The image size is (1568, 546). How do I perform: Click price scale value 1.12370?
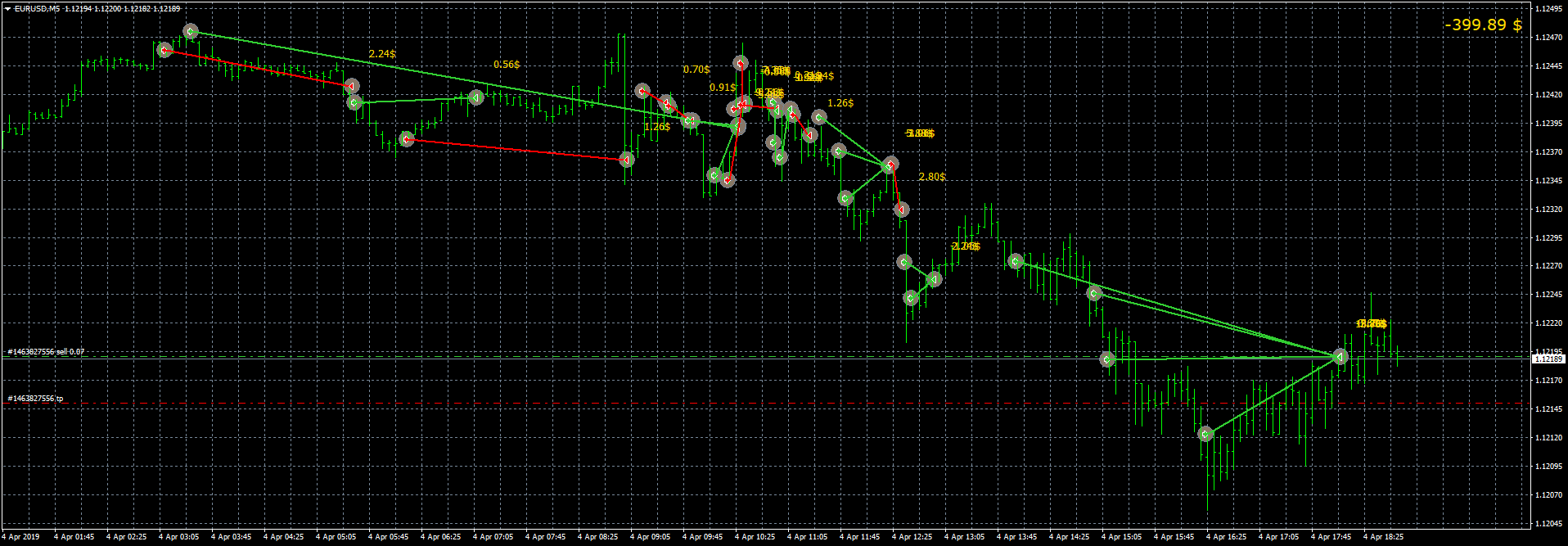click(x=1548, y=152)
